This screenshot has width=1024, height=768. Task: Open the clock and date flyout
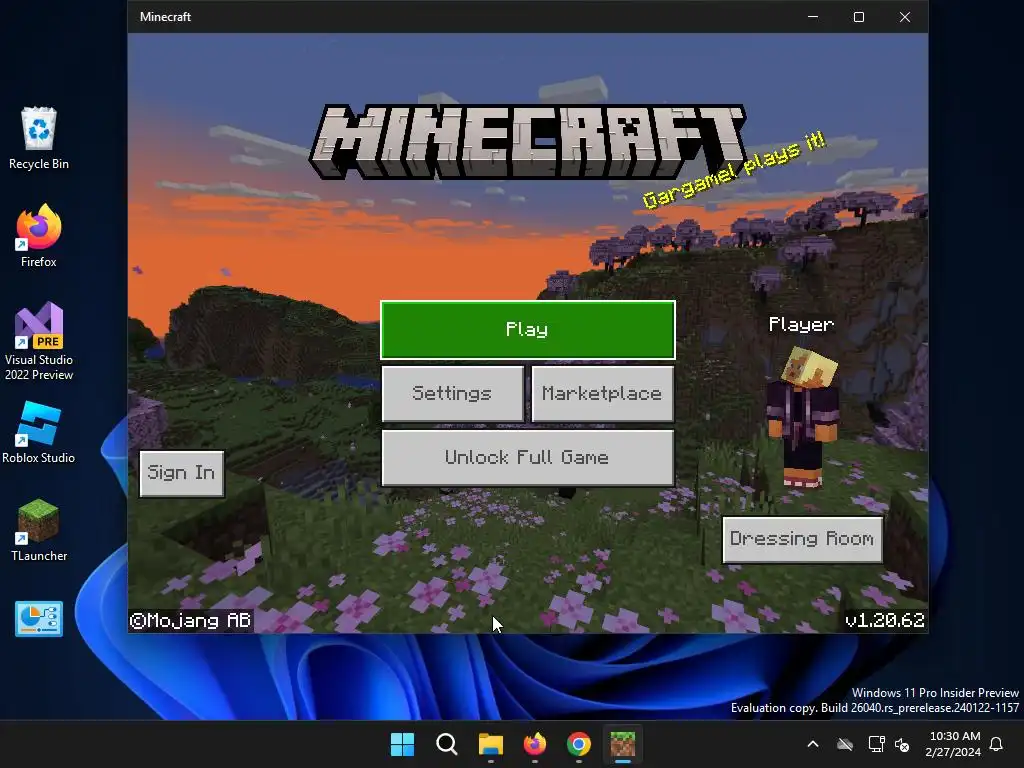953,744
